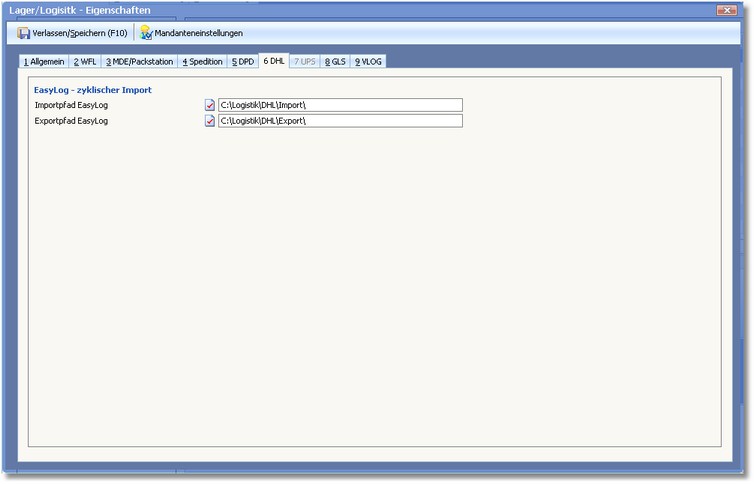
Task: Select the active 6 DHL tab
Action: coord(274,60)
